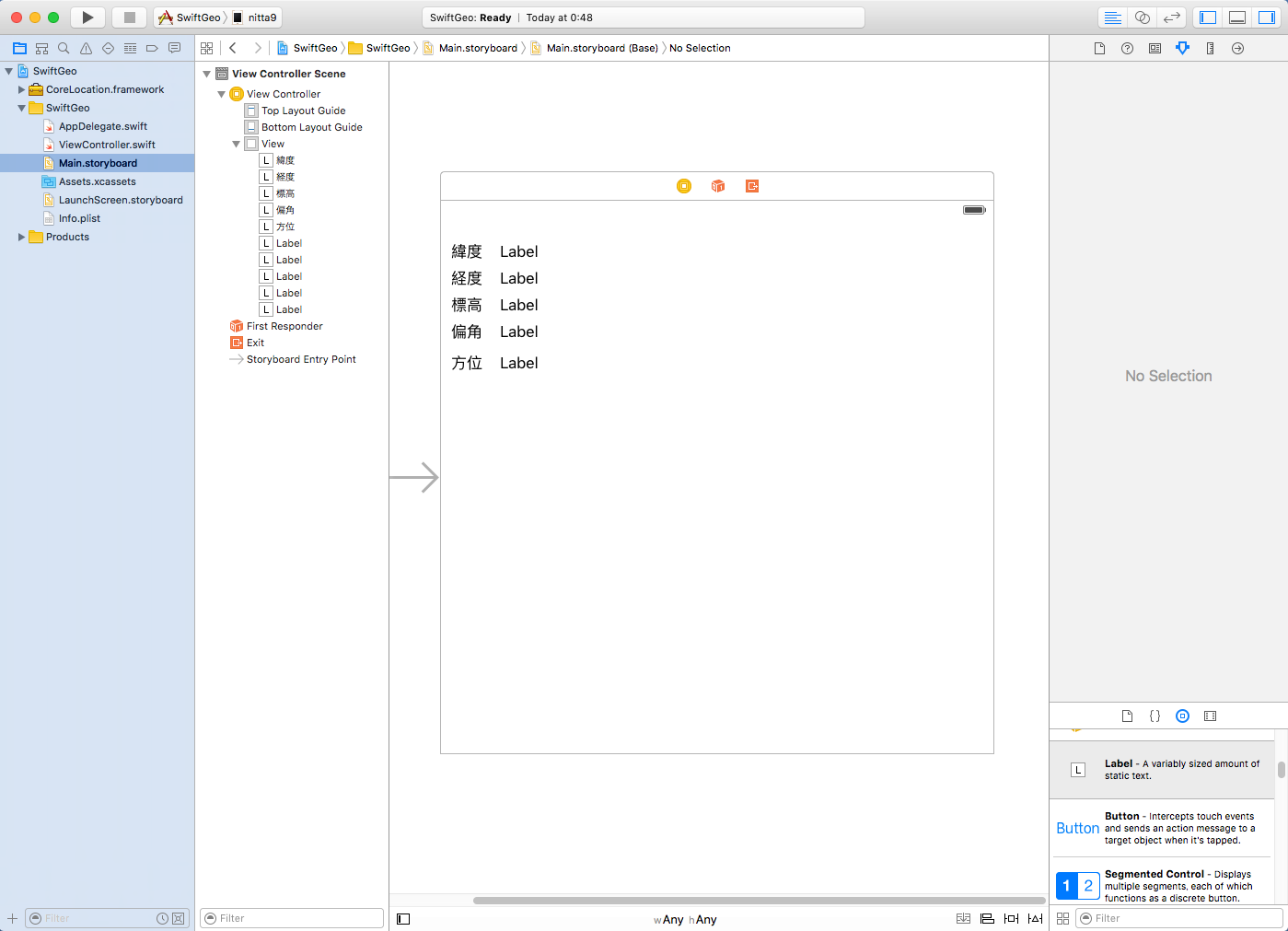Click the Stop button in toolbar
Viewport: 1288px width, 931px height.
130,17
